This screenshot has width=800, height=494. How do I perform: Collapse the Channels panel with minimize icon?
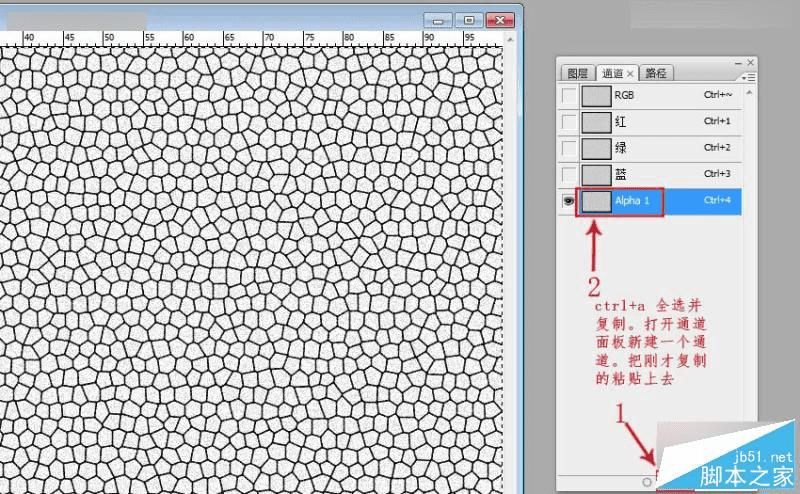(x=738, y=63)
